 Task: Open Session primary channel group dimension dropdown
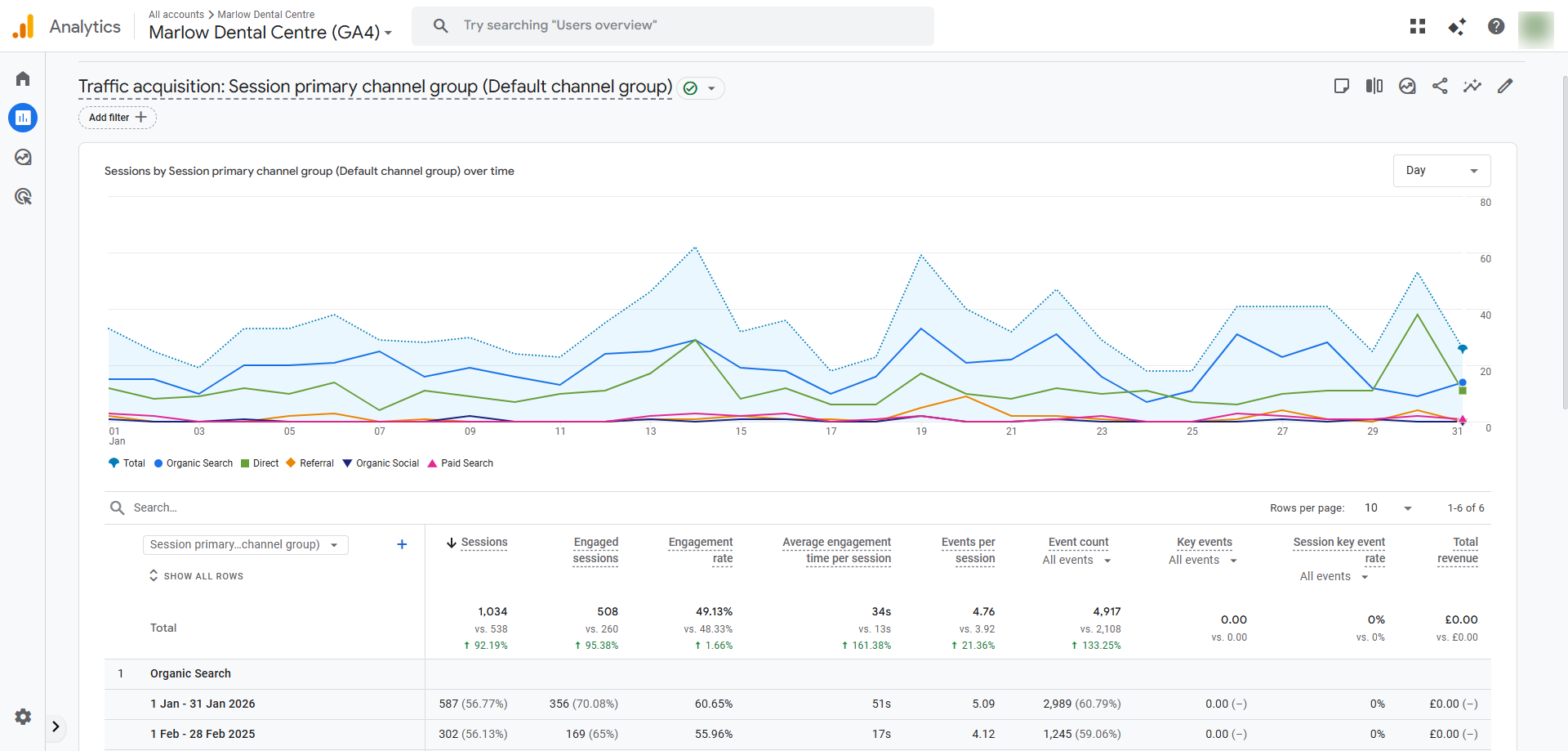245,545
